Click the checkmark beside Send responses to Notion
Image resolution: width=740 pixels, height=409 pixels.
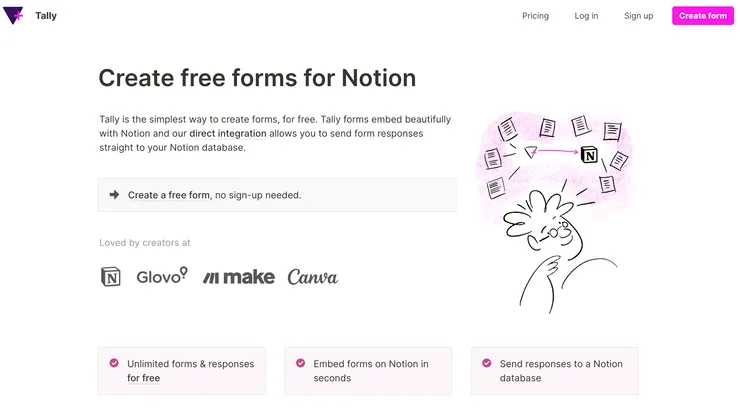tap(486, 363)
